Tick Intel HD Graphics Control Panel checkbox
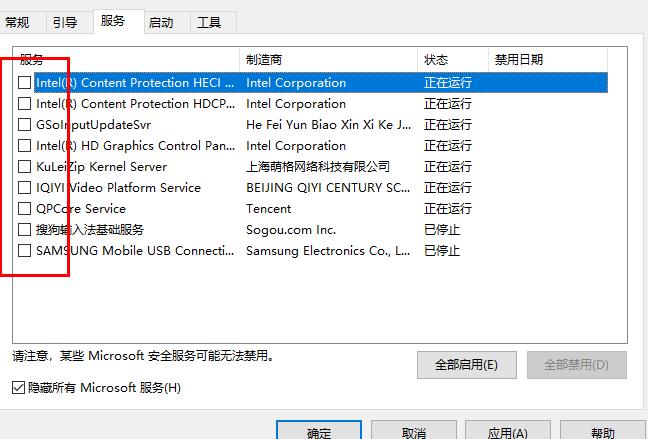This screenshot has height=439, width=648. (x=25, y=146)
